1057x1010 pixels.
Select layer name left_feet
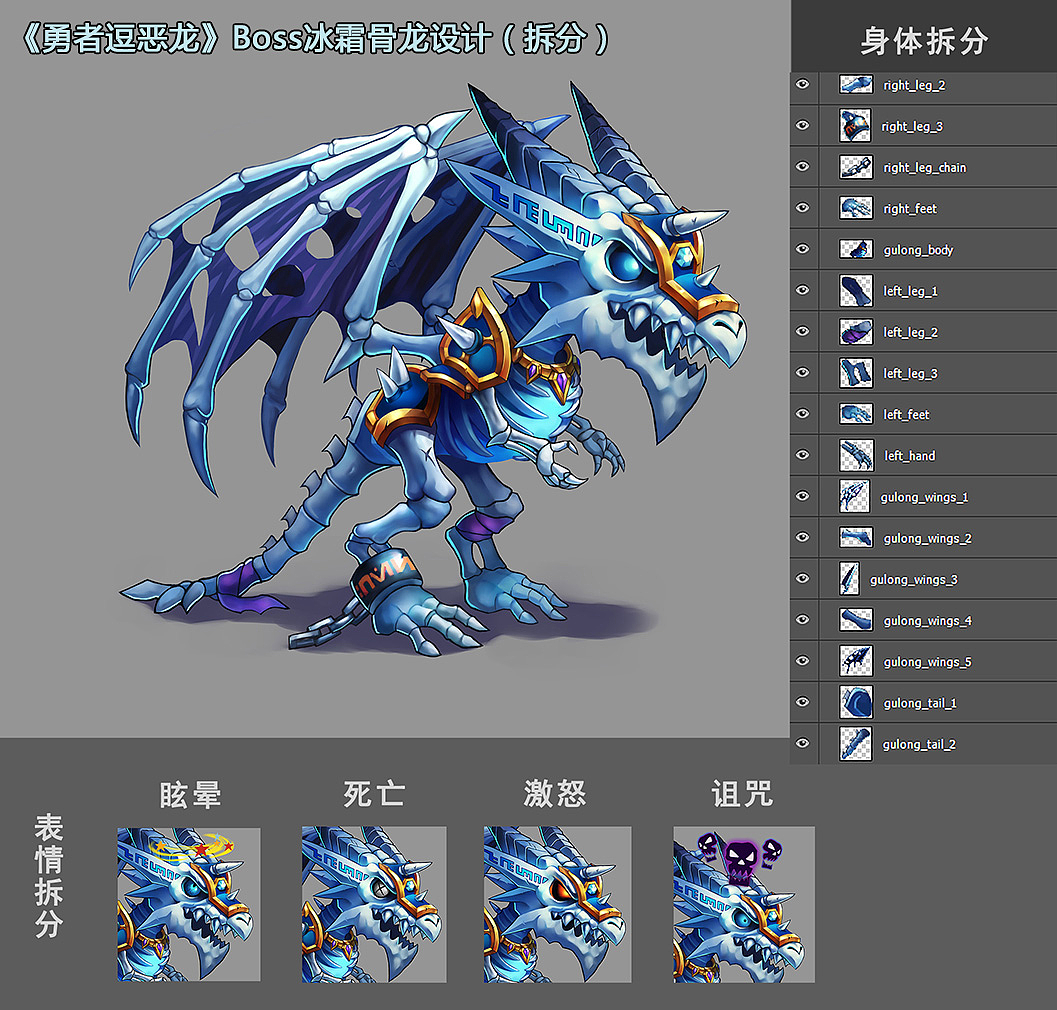(x=907, y=415)
